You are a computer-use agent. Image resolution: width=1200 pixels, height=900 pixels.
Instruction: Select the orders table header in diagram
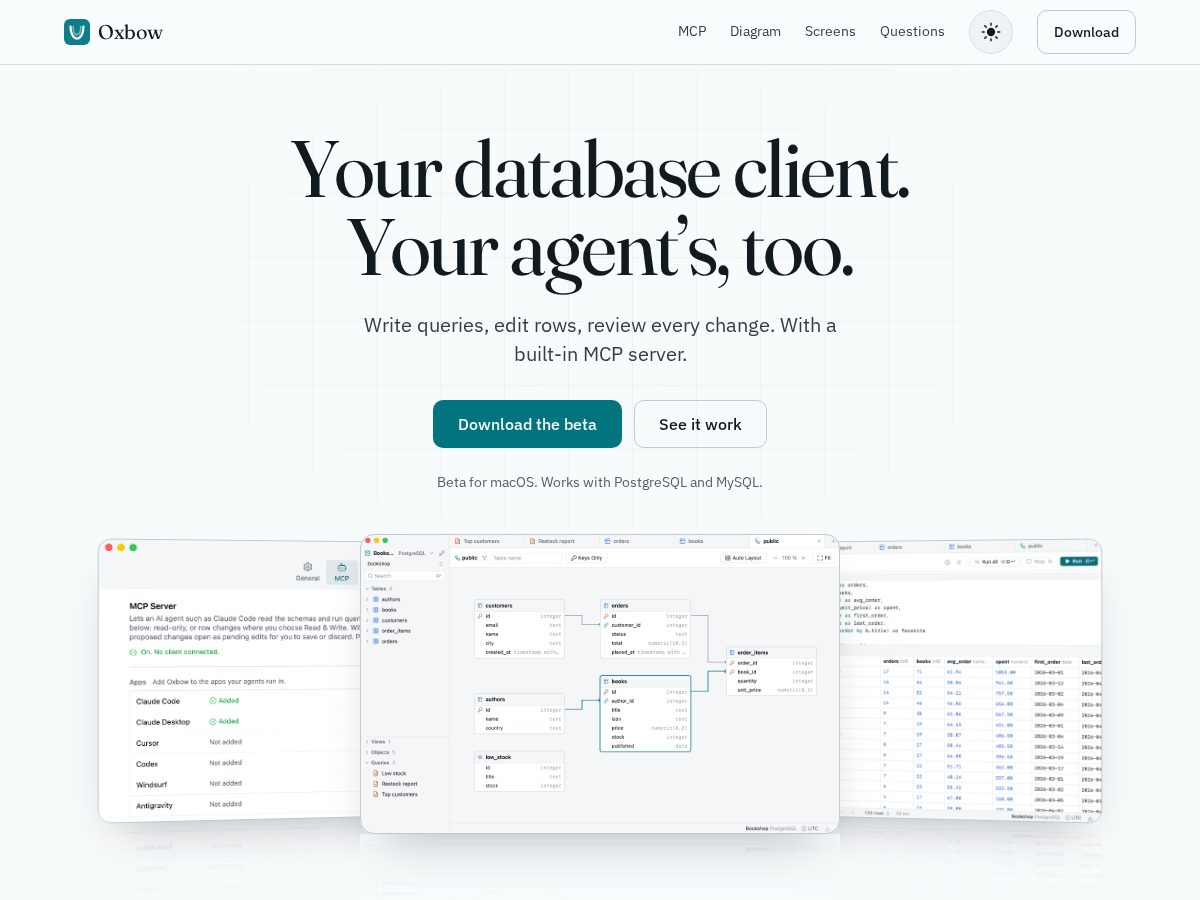coord(645,605)
